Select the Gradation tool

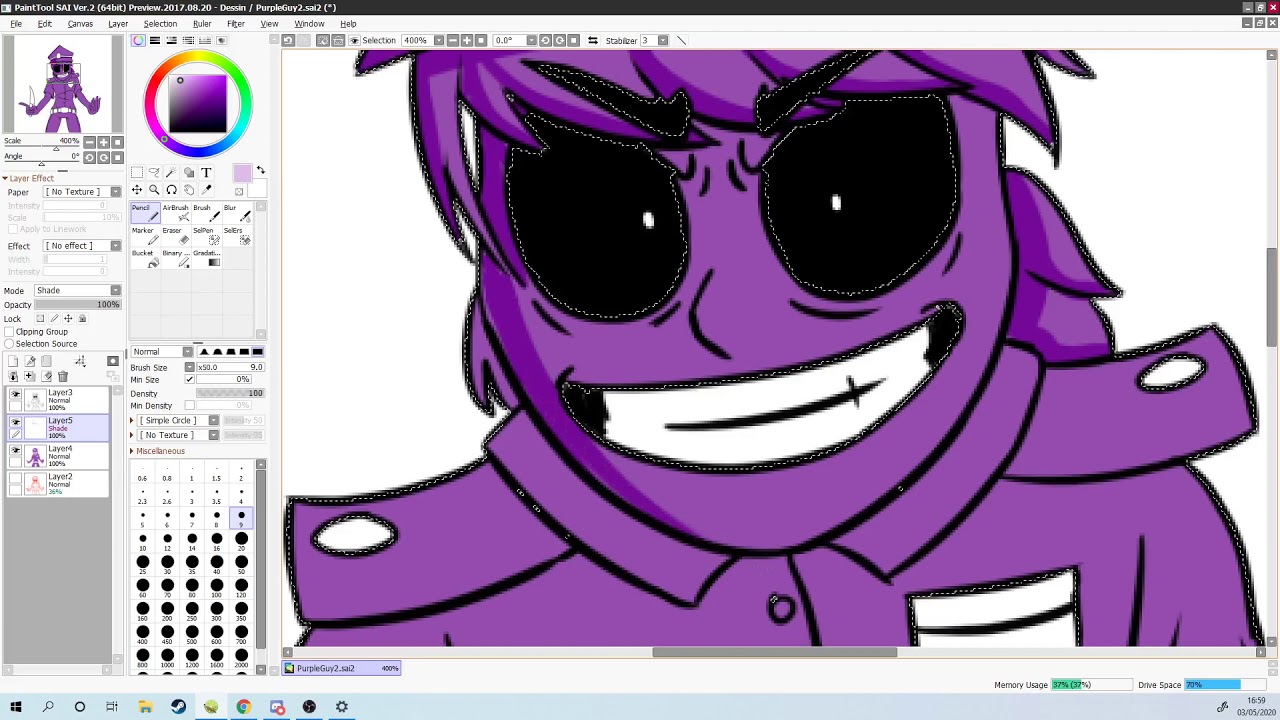[x=205, y=259]
